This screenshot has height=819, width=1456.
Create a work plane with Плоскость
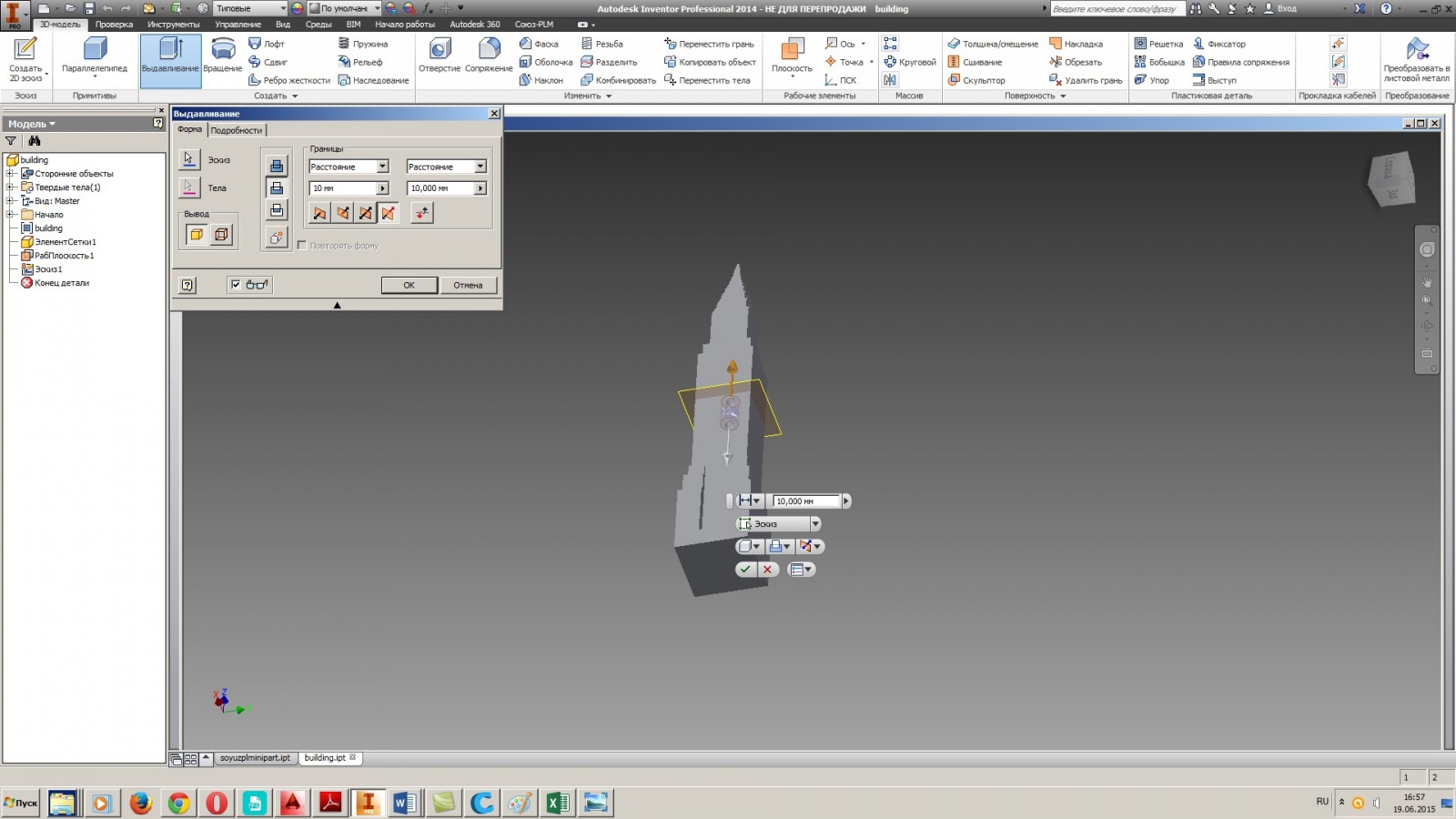point(792,56)
